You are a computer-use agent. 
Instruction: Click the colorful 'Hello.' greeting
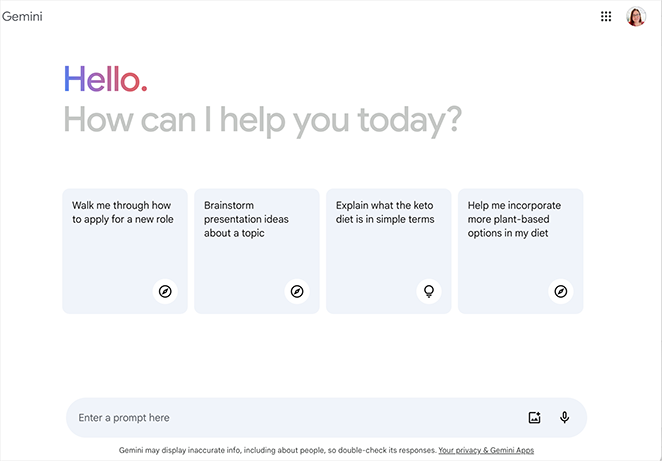click(x=105, y=79)
